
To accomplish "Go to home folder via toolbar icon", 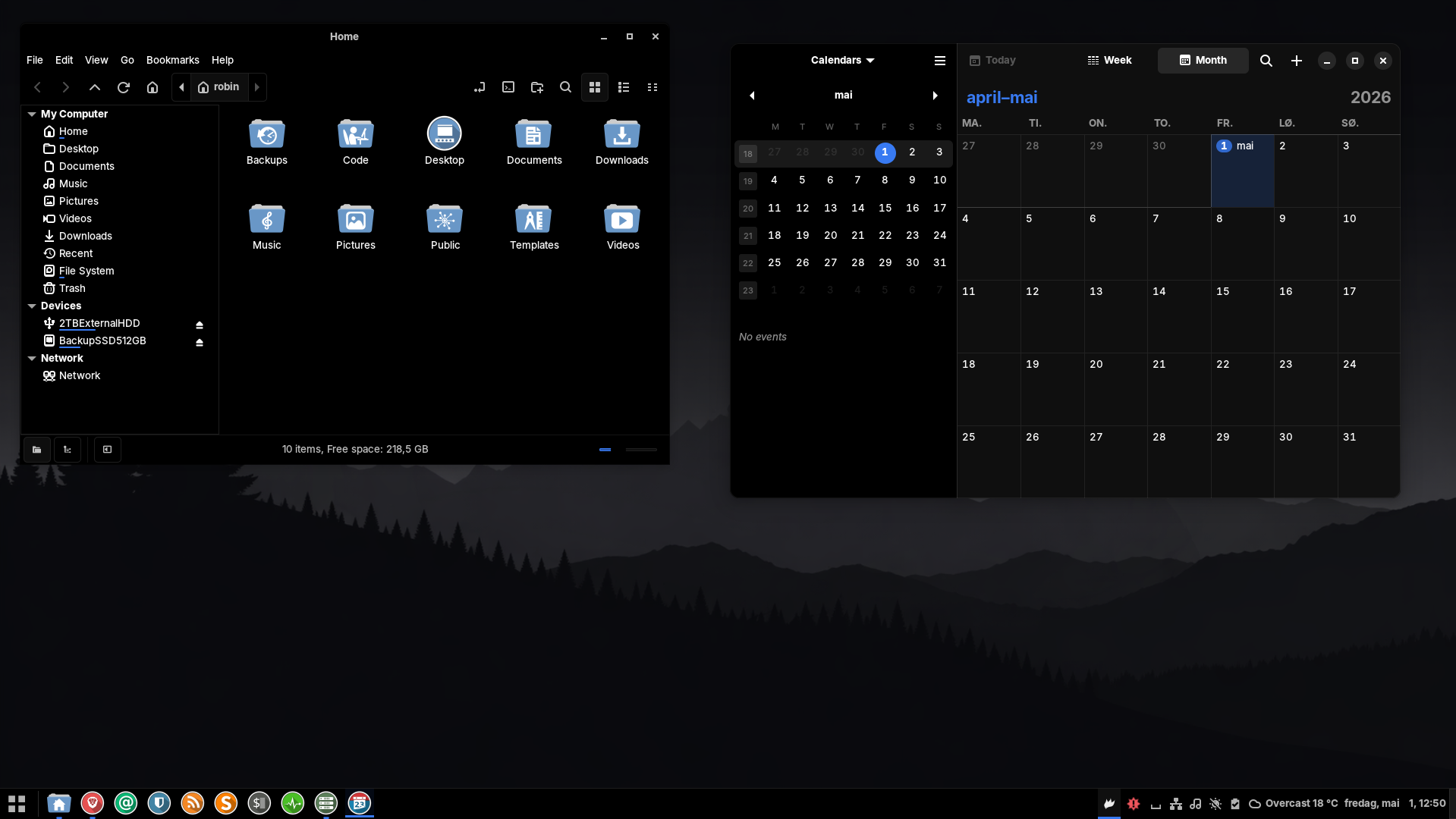I will pyautogui.click(x=153, y=87).
